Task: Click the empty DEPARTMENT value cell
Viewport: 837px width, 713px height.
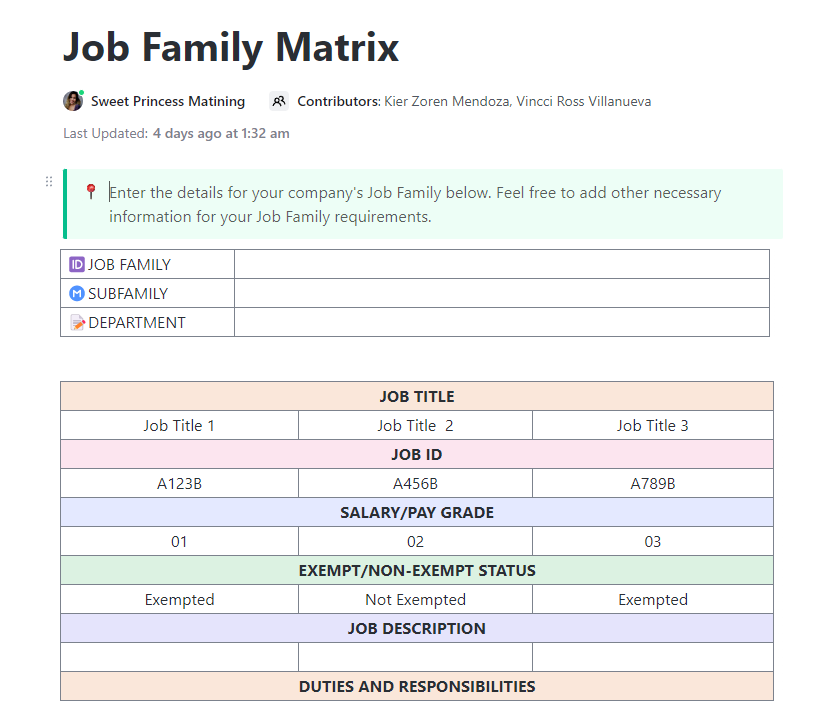Action: point(501,323)
